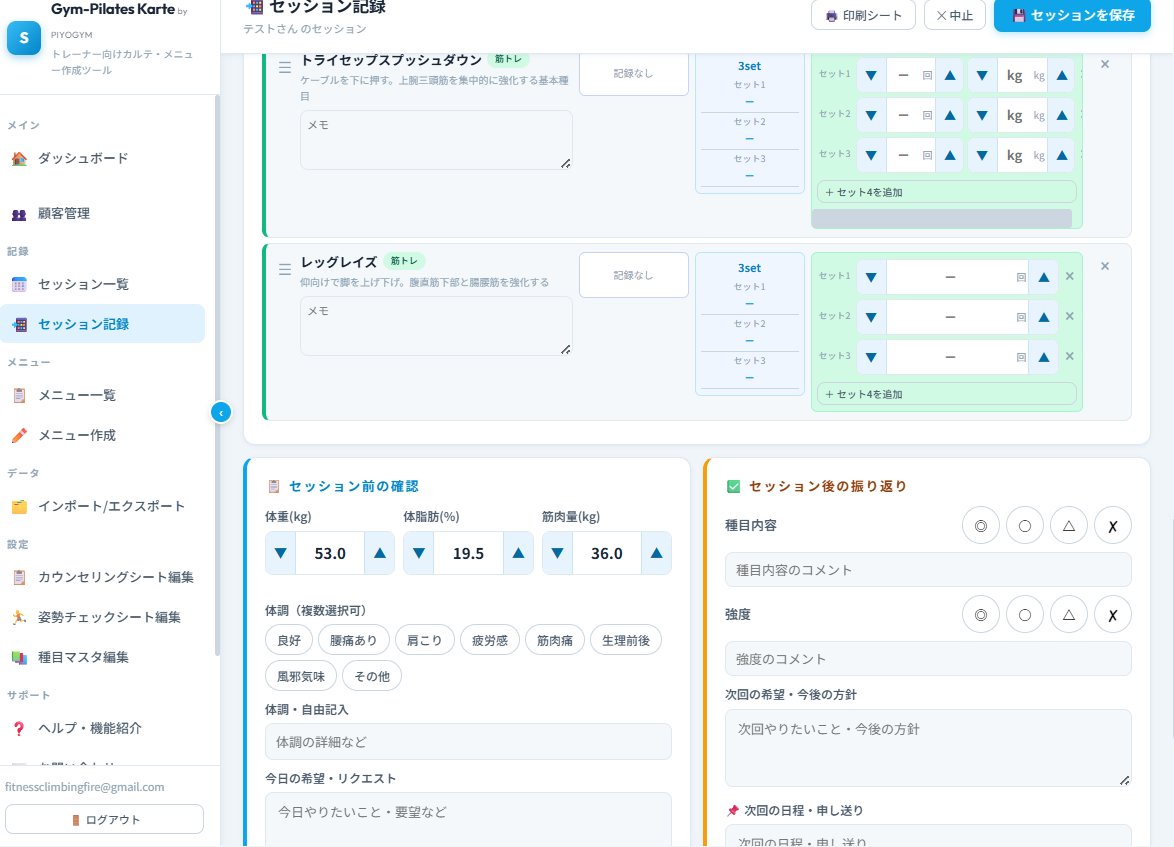Increase reps for レッグレイズ セット1

click(1044, 277)
